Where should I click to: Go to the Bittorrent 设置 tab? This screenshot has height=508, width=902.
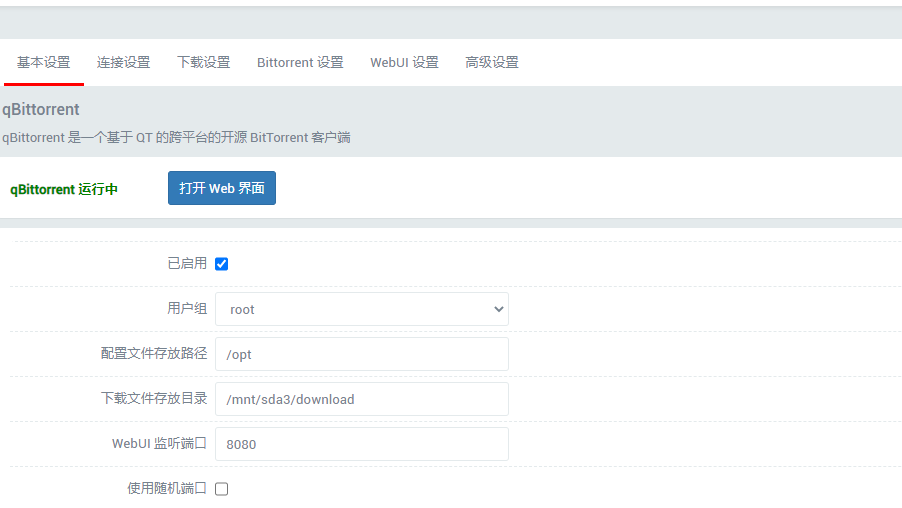pos(300,63)
